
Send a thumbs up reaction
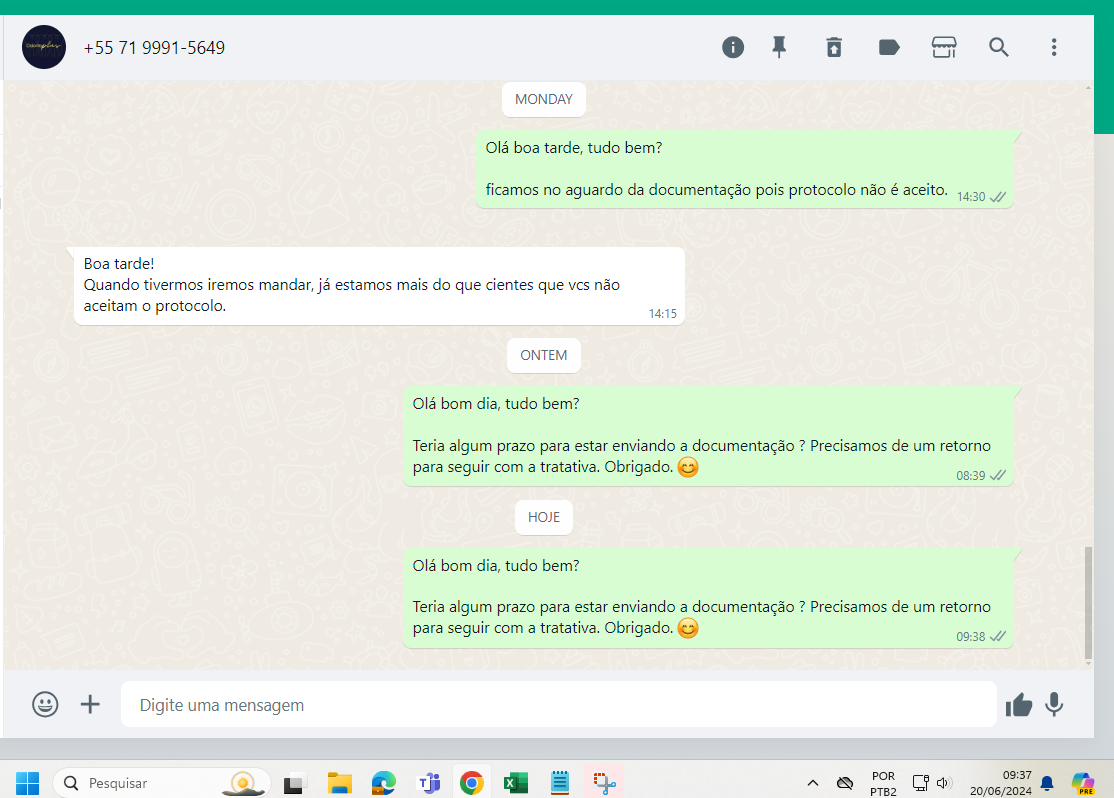click(x=1019, y=705)
